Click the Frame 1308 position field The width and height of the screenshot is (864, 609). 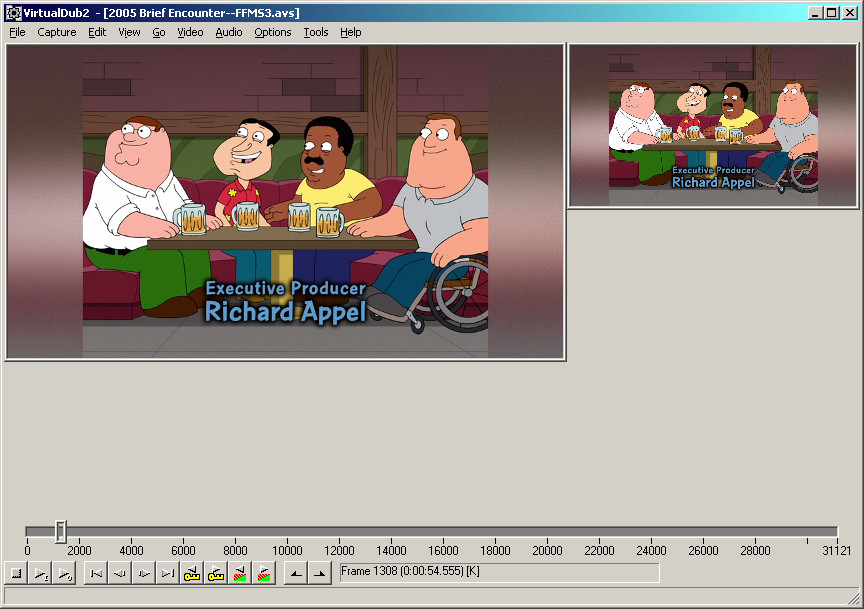pyautogui.click(x=499, y=572)
